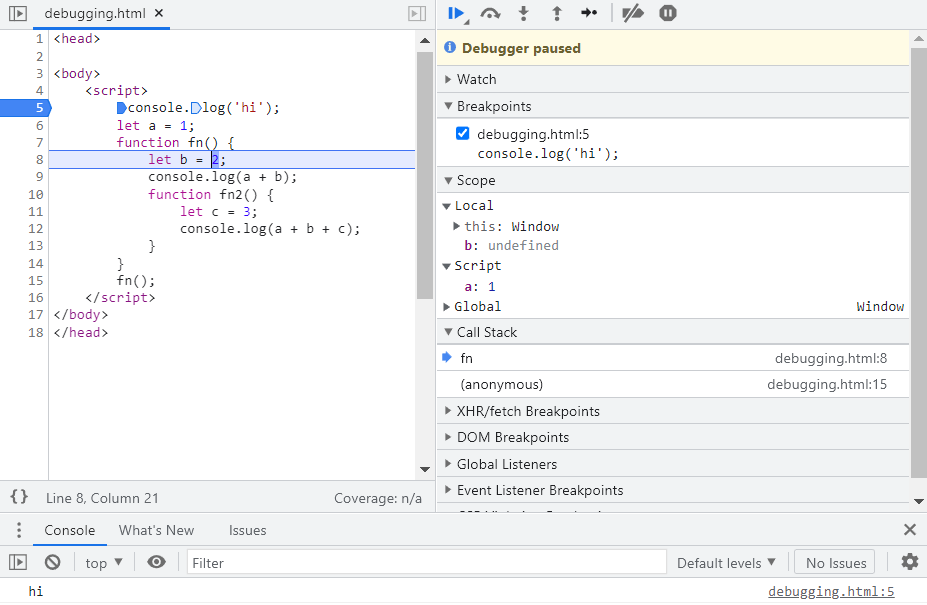Open the top JavaScript context dropdown
This screenshot has height=605, width=927.
tap(103, 562)
